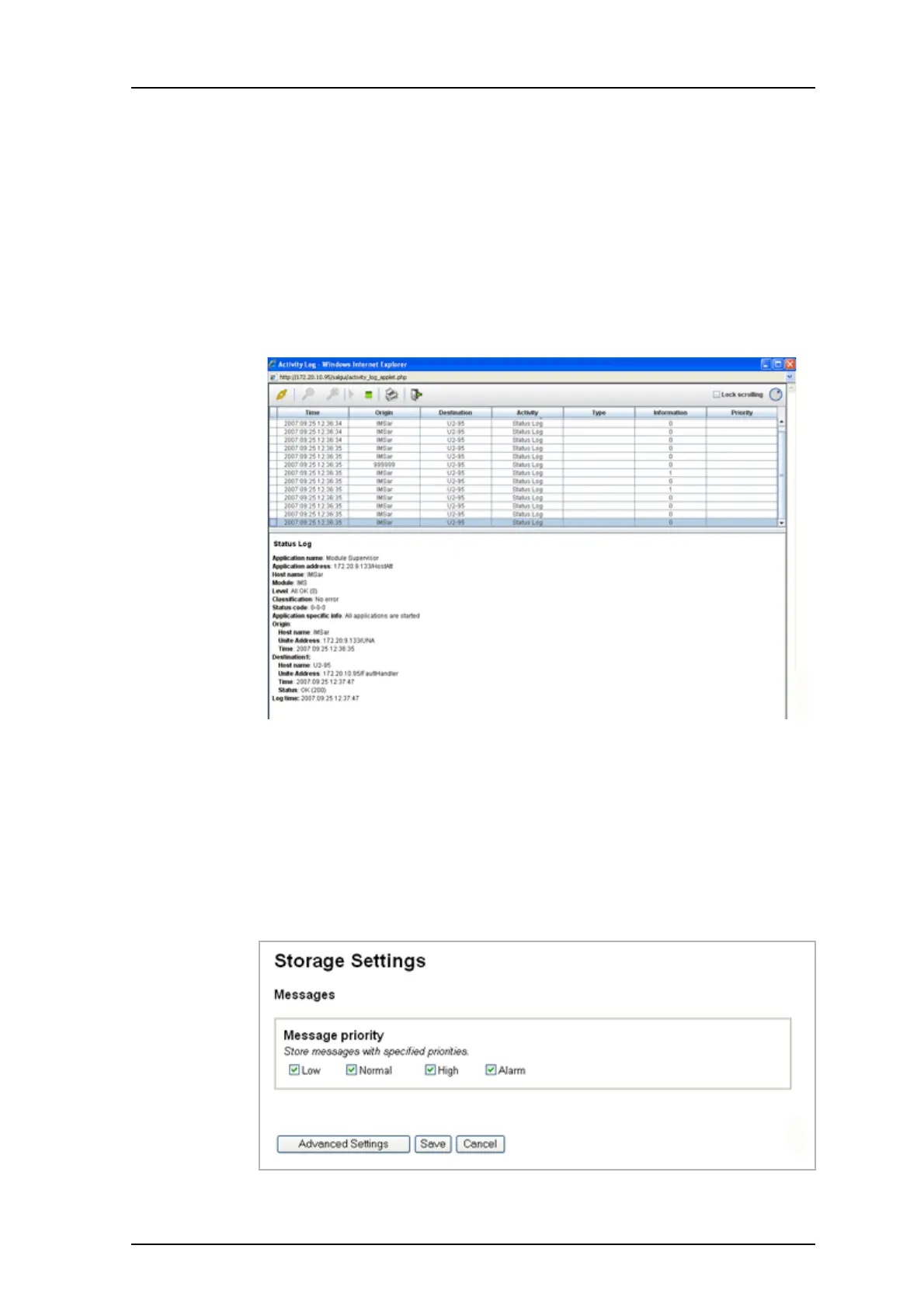
Task: Click the log table scrollbar up arrow
Action: (781, 422)
